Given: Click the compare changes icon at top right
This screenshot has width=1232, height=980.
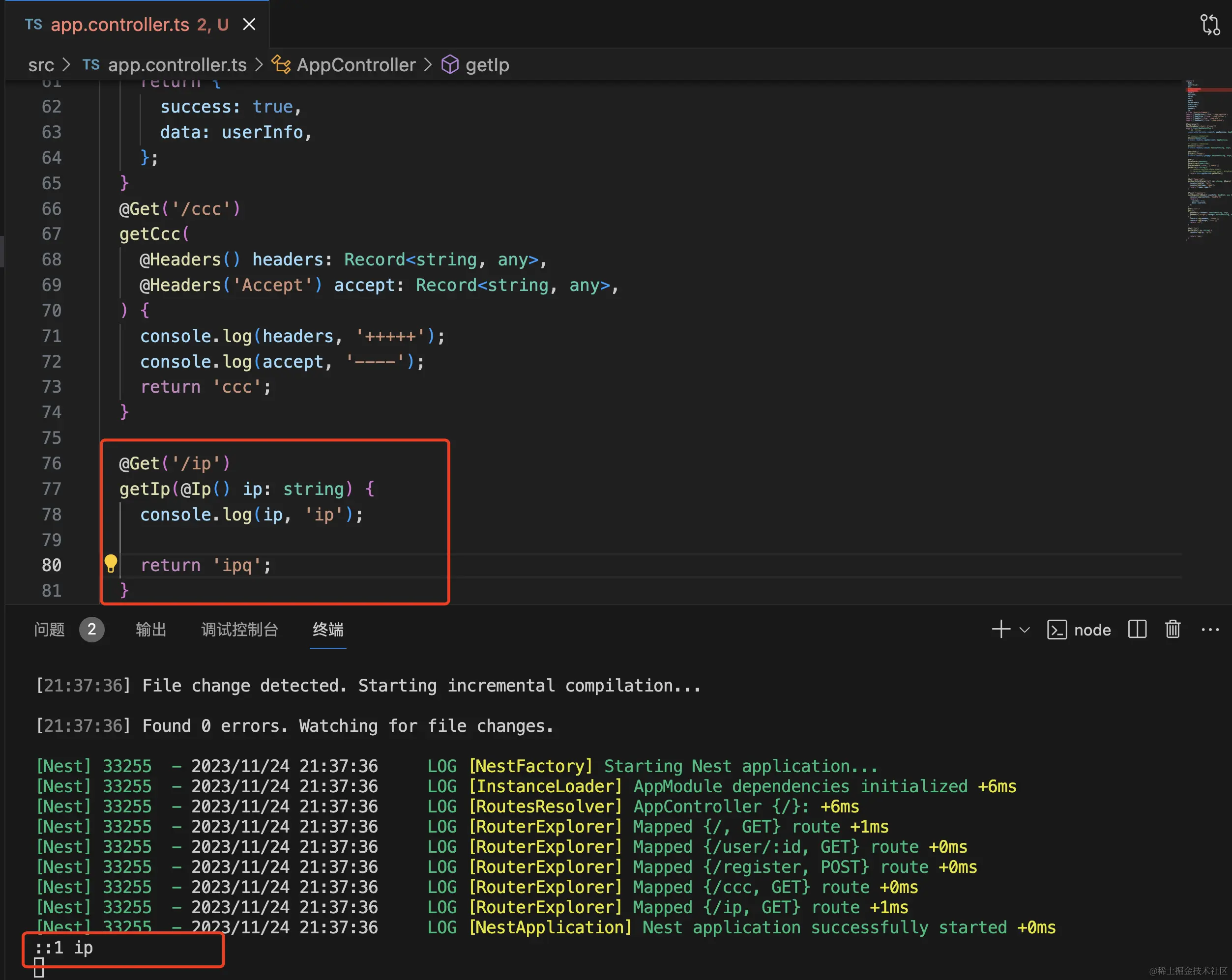Looking at the screenshot, I should click(1210, 25).
